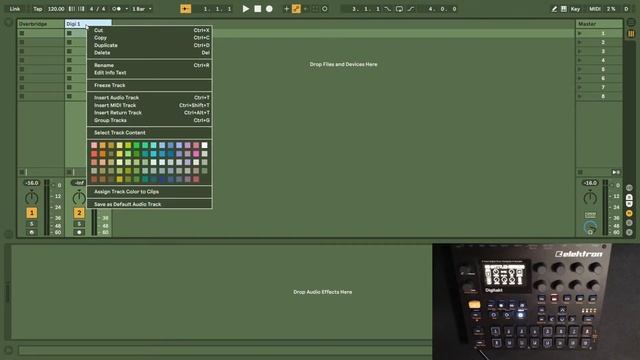Click the Master Solo/Cue switch button
Screen dimensions: 640x360
click(590, 215)
